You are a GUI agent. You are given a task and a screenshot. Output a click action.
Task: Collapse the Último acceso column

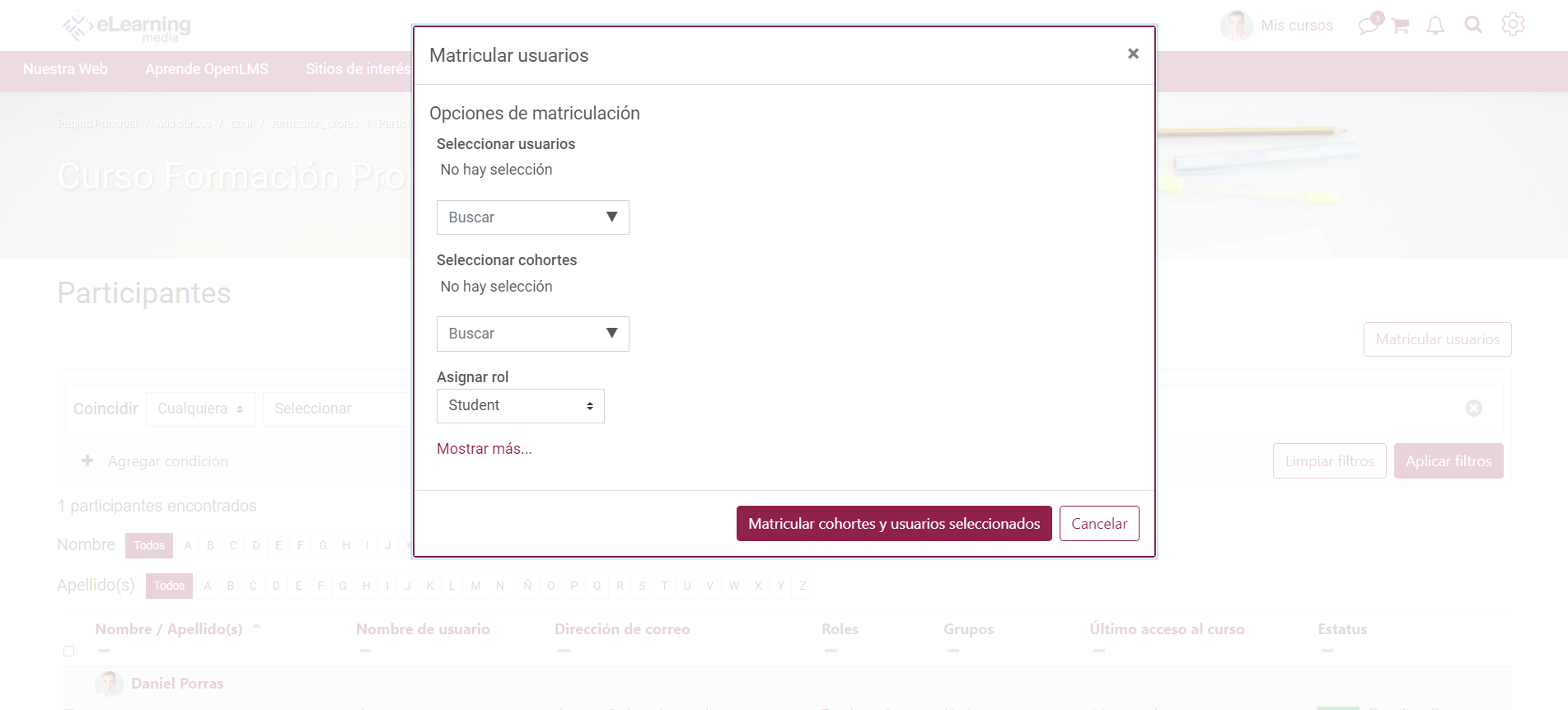coord(1098,651)
